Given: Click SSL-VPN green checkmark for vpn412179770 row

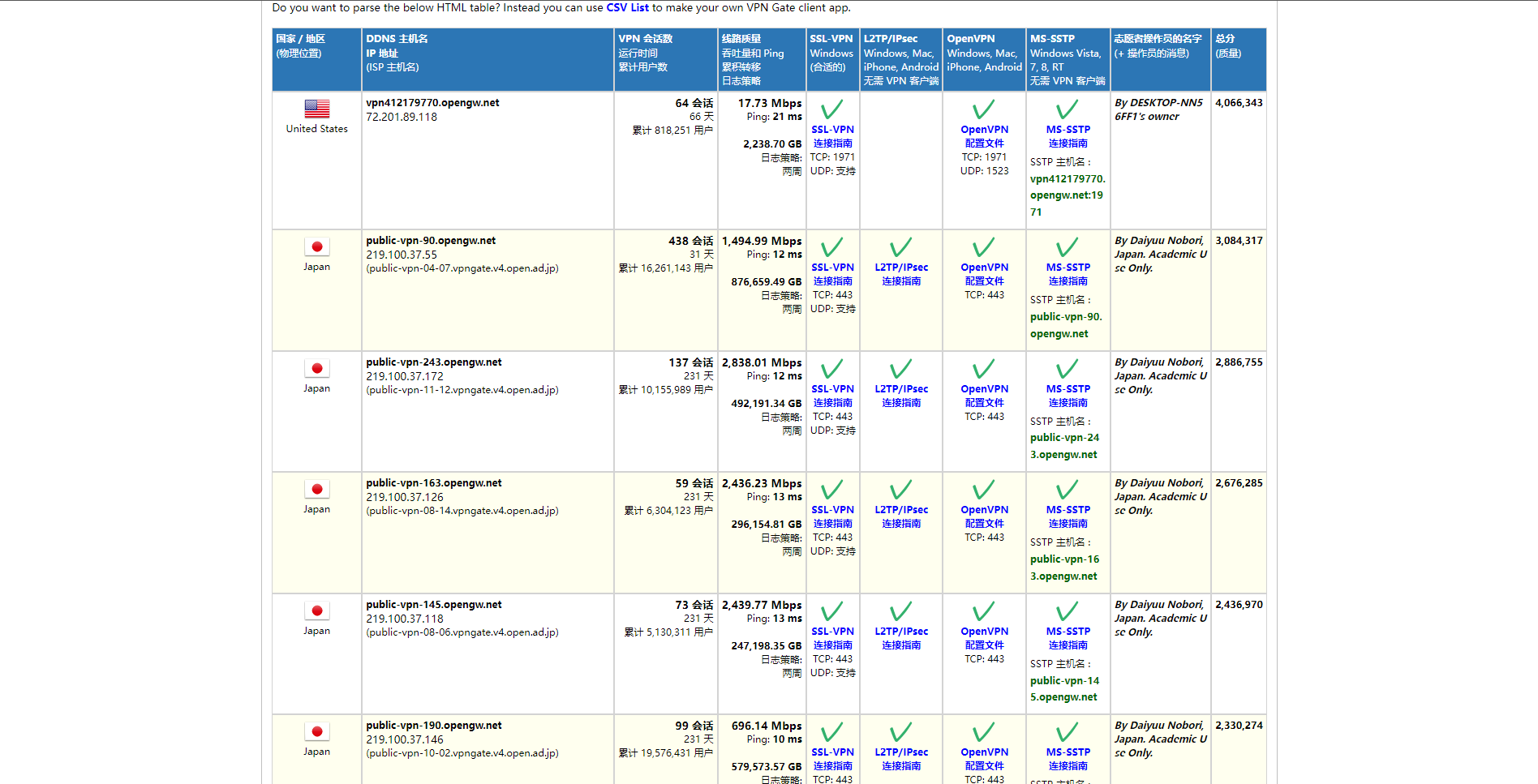Looking at the screenshot, I should coord(832,109).
